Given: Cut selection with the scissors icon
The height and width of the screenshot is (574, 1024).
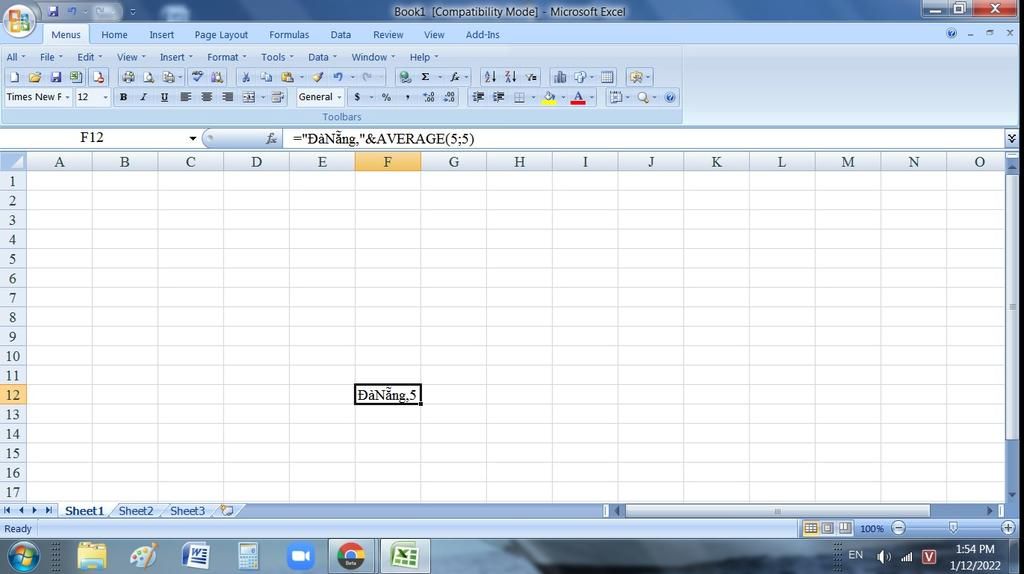Looking at the screenshot, I should coord(246,77).
